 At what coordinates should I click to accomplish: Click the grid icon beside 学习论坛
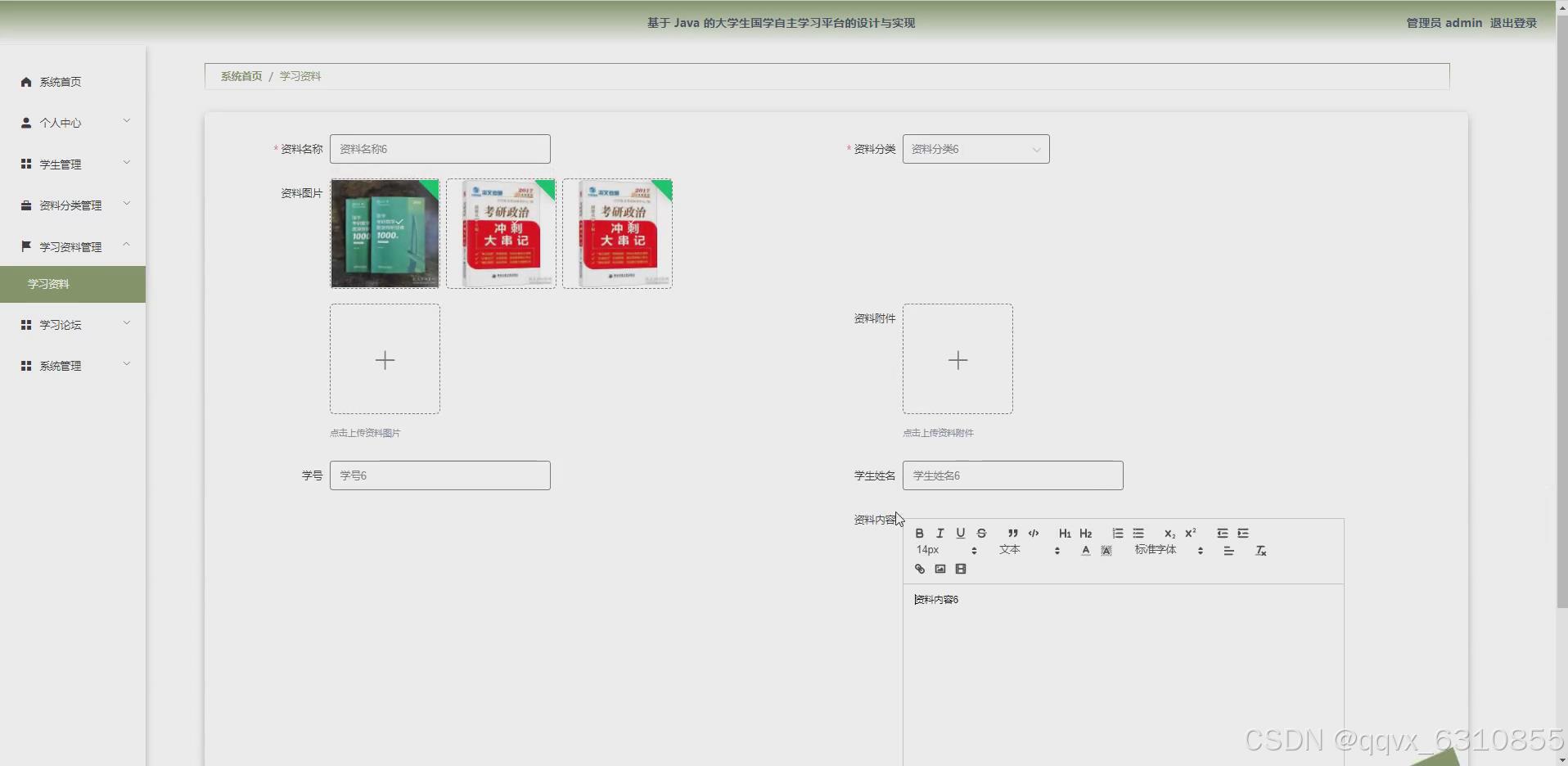26,325
